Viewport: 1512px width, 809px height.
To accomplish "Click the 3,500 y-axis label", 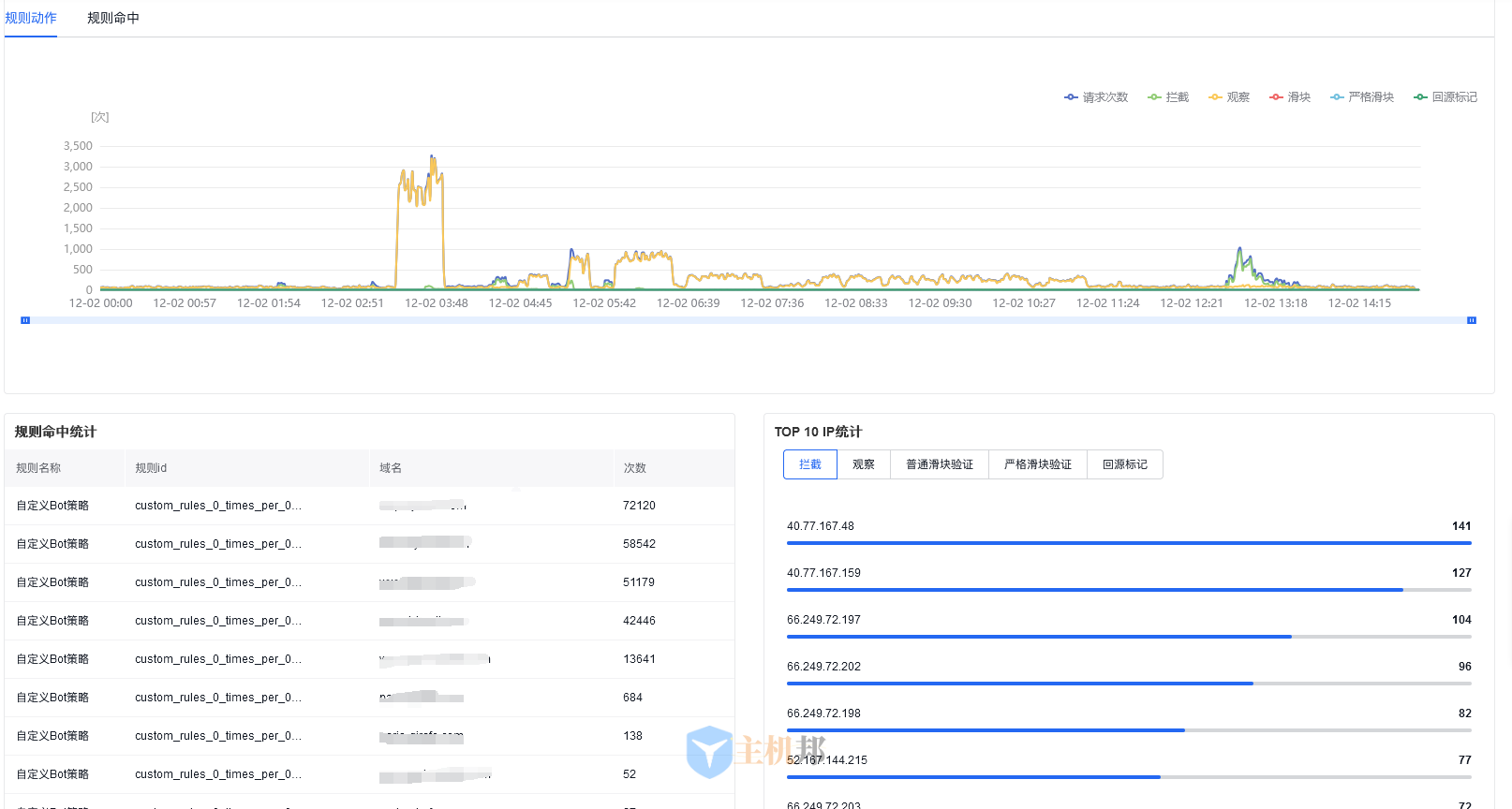I will click(78, 146).
